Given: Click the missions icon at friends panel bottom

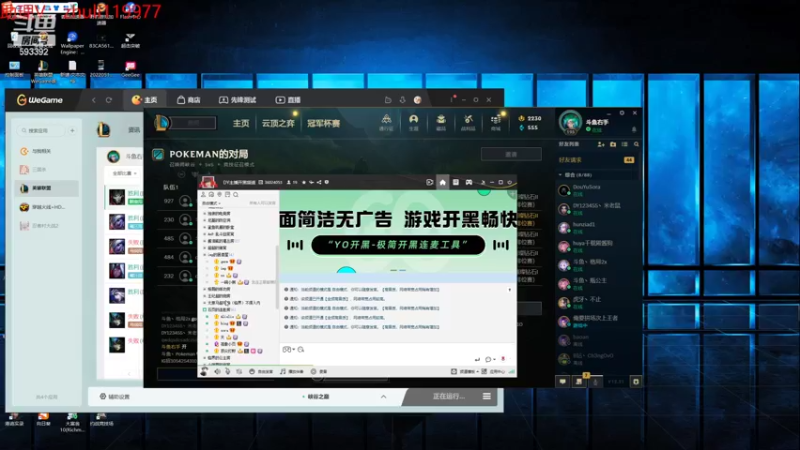Looking at the screenshot, I should (x=579, y=381).
